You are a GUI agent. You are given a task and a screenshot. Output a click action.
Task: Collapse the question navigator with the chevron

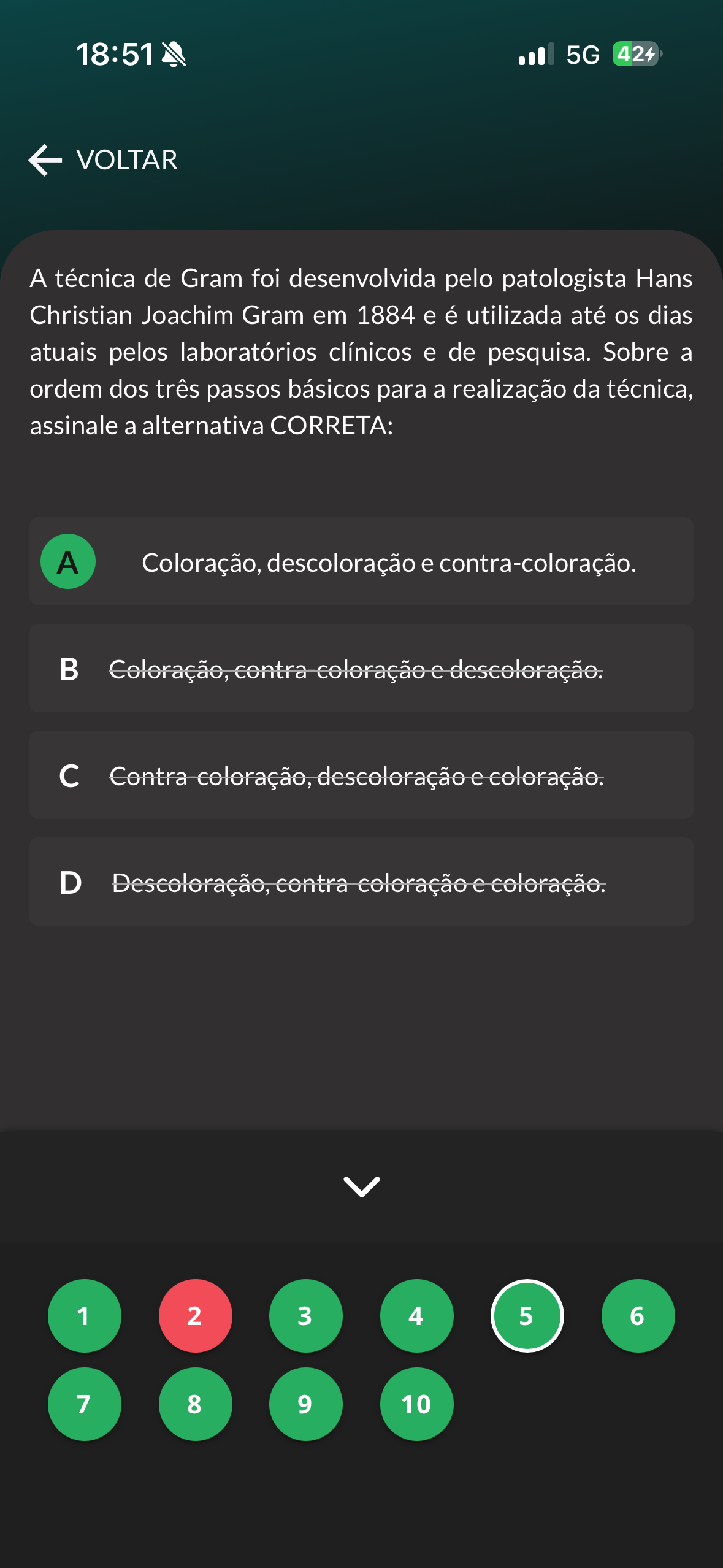coord(361,1186)
